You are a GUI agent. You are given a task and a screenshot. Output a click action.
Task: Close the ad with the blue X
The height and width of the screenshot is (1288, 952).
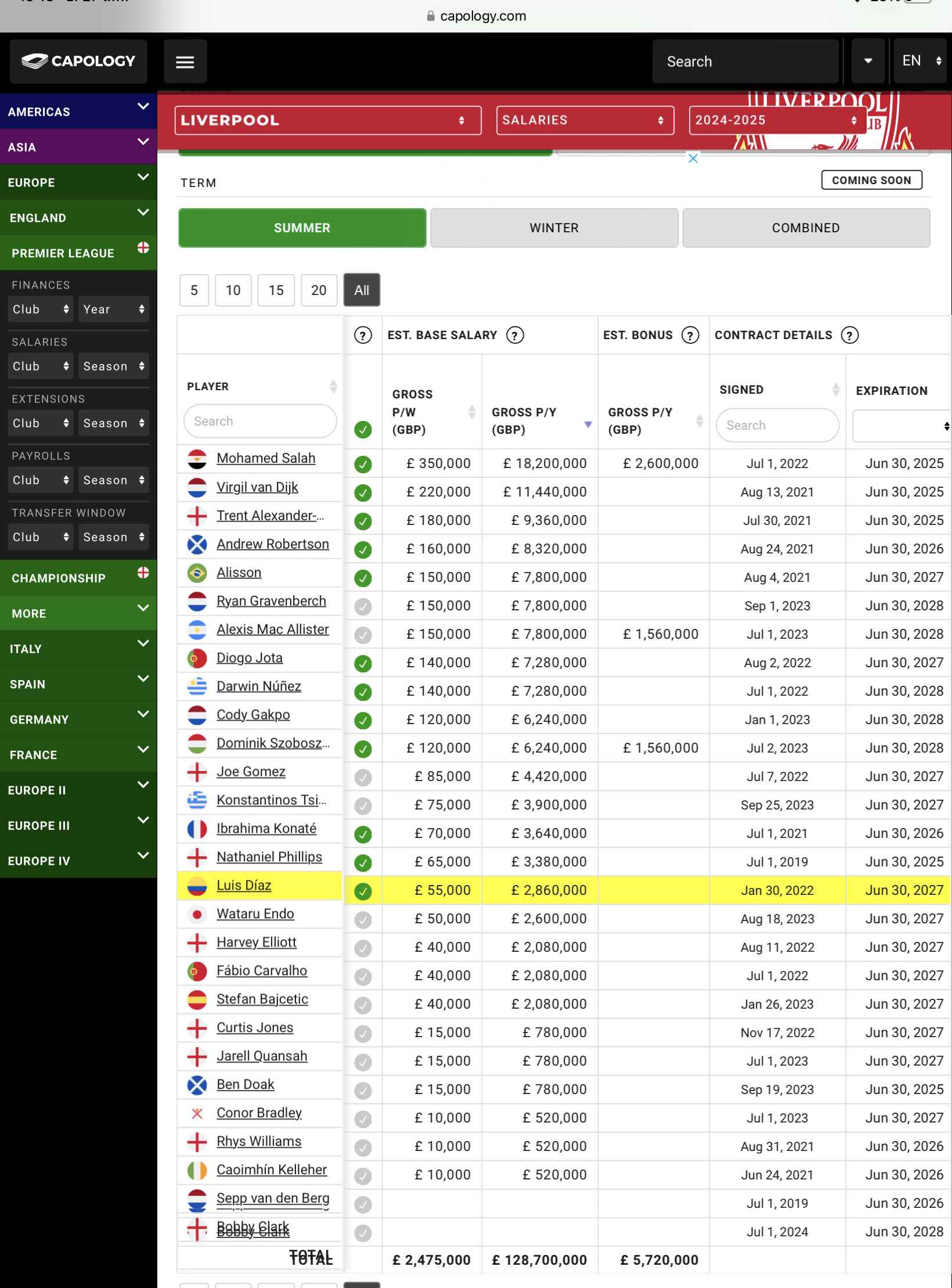point(693,159)
